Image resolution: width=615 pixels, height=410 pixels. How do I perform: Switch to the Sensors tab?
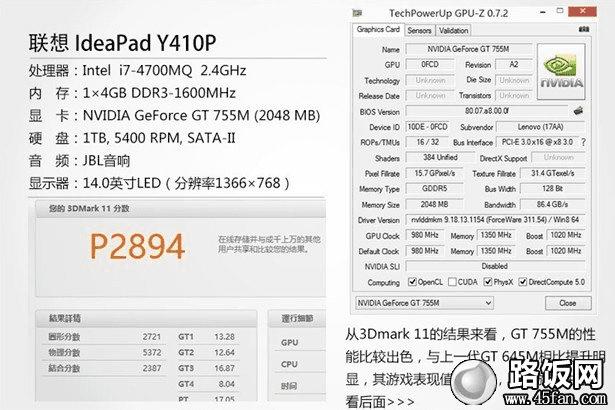coord(419,31)
